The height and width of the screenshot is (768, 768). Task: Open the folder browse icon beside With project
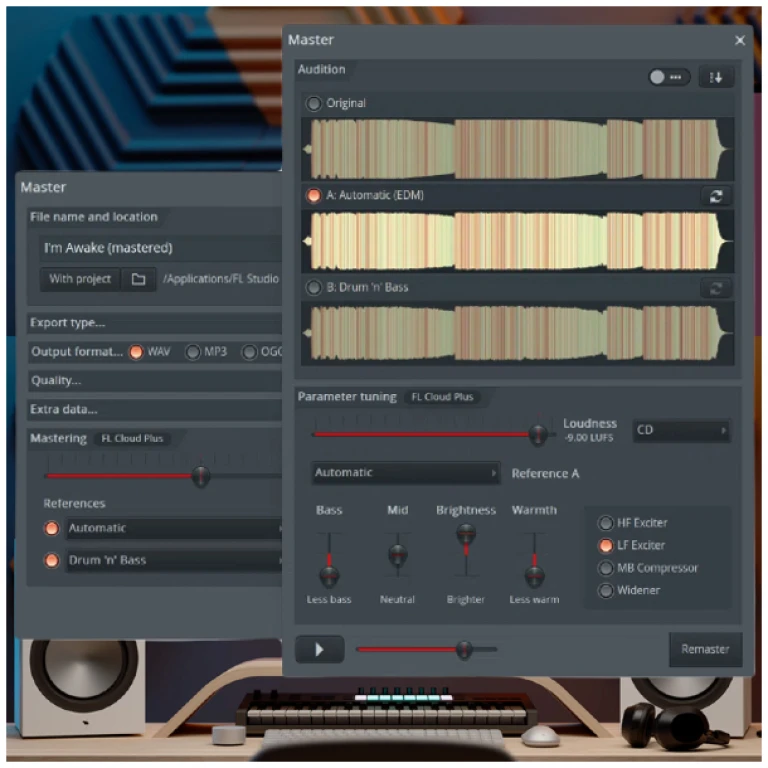139,279
